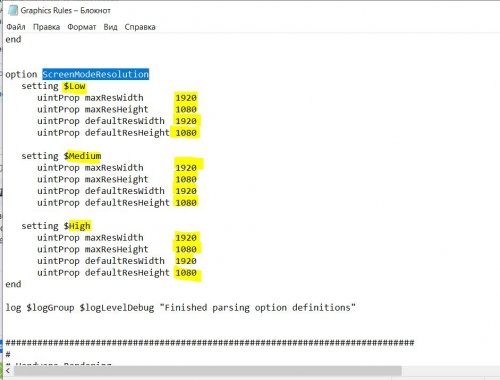
Task: Click the end line after the $High block
Action: (13, 284)
